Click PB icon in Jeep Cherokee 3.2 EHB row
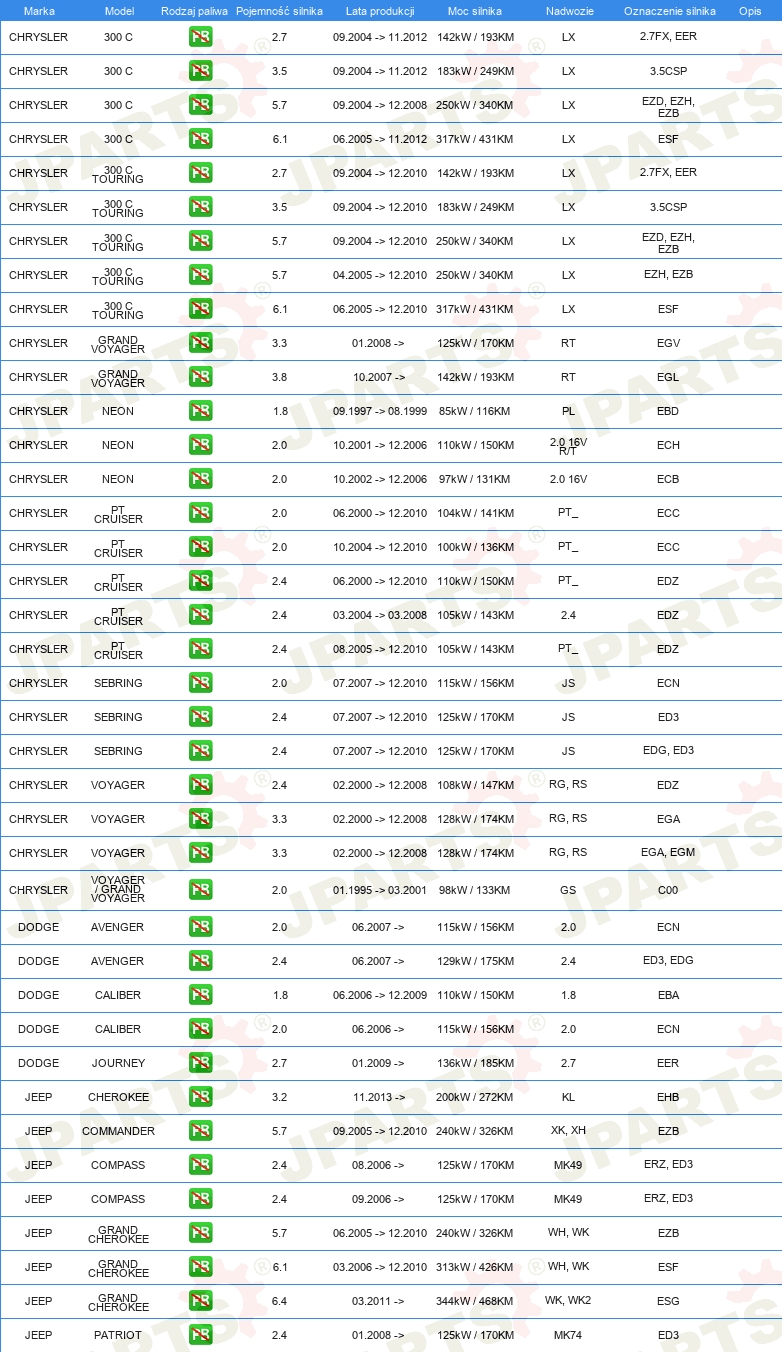Screen dimensions: 782x1352 point(200,1097)
